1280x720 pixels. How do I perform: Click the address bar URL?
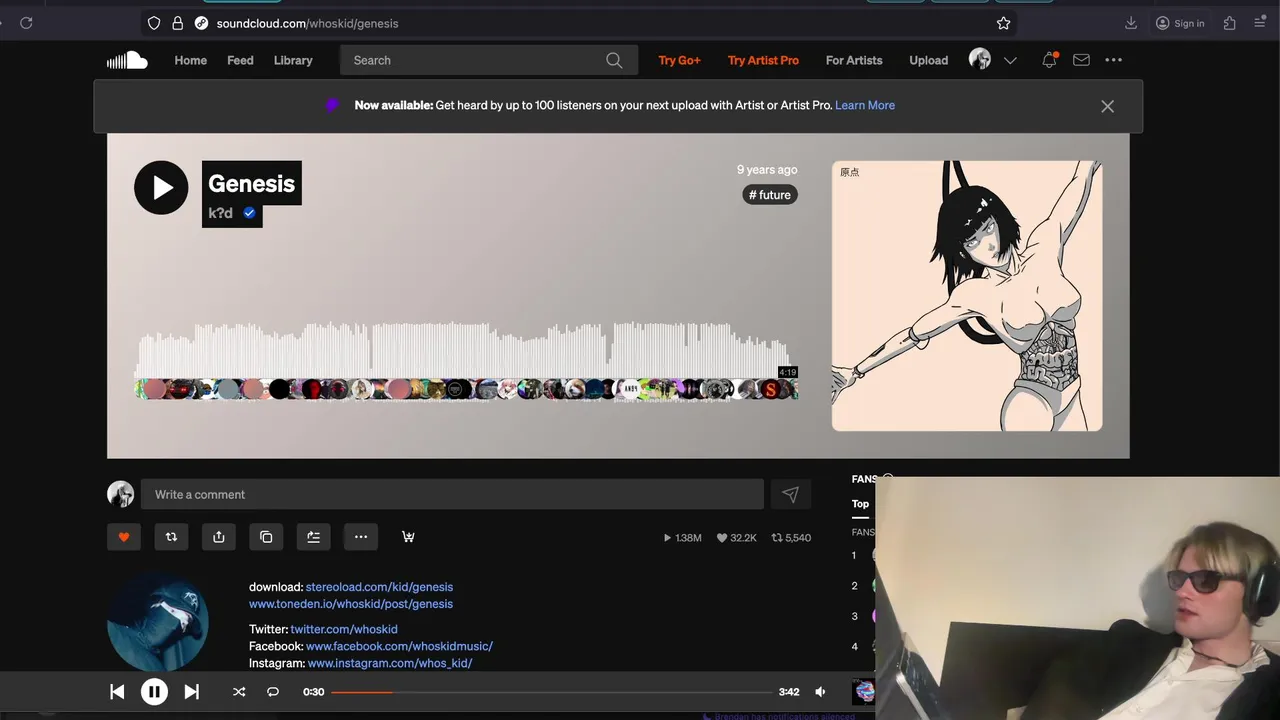click(x=307, y=23)
